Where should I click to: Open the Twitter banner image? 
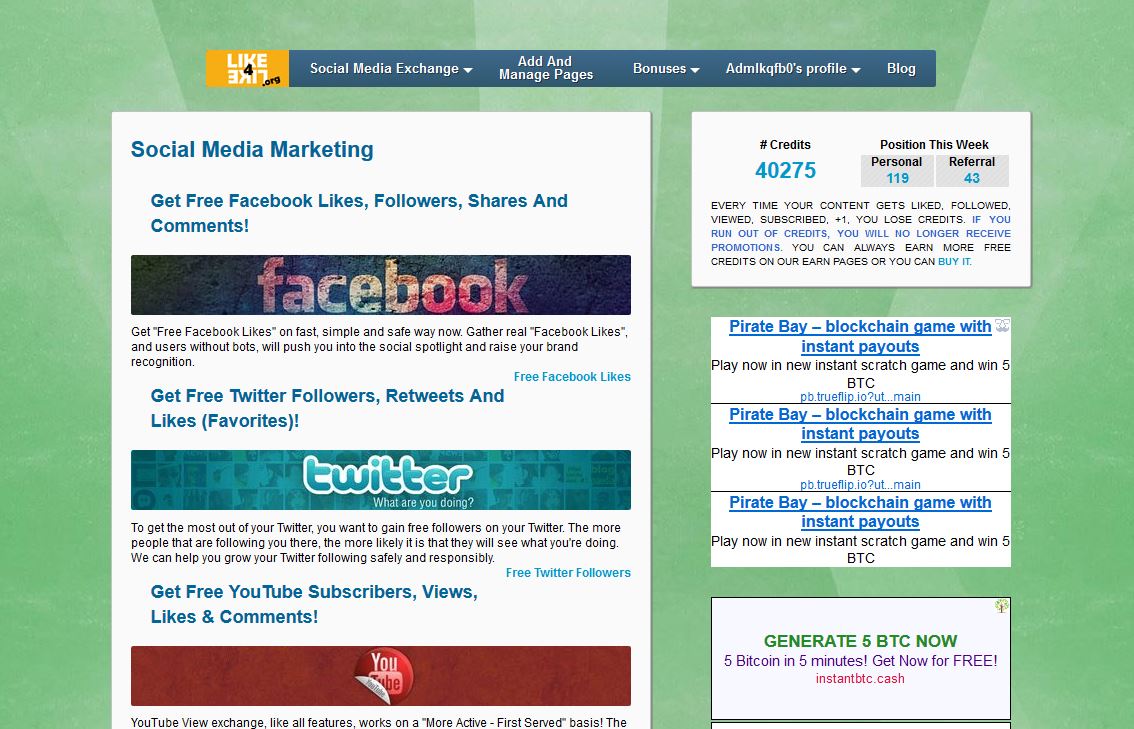(x=380, y=480)
